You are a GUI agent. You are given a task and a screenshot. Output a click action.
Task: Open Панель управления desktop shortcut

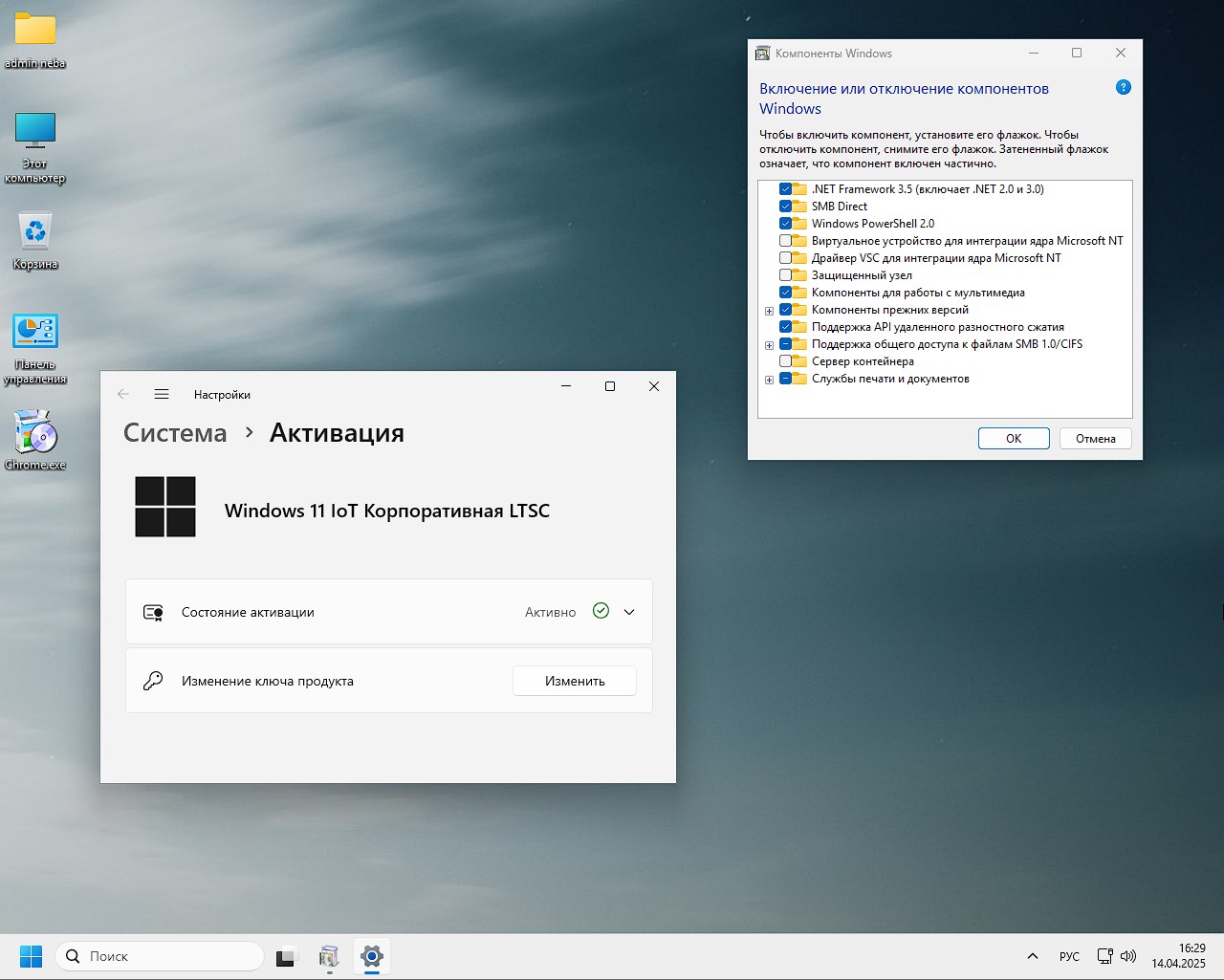pos(35,332)
